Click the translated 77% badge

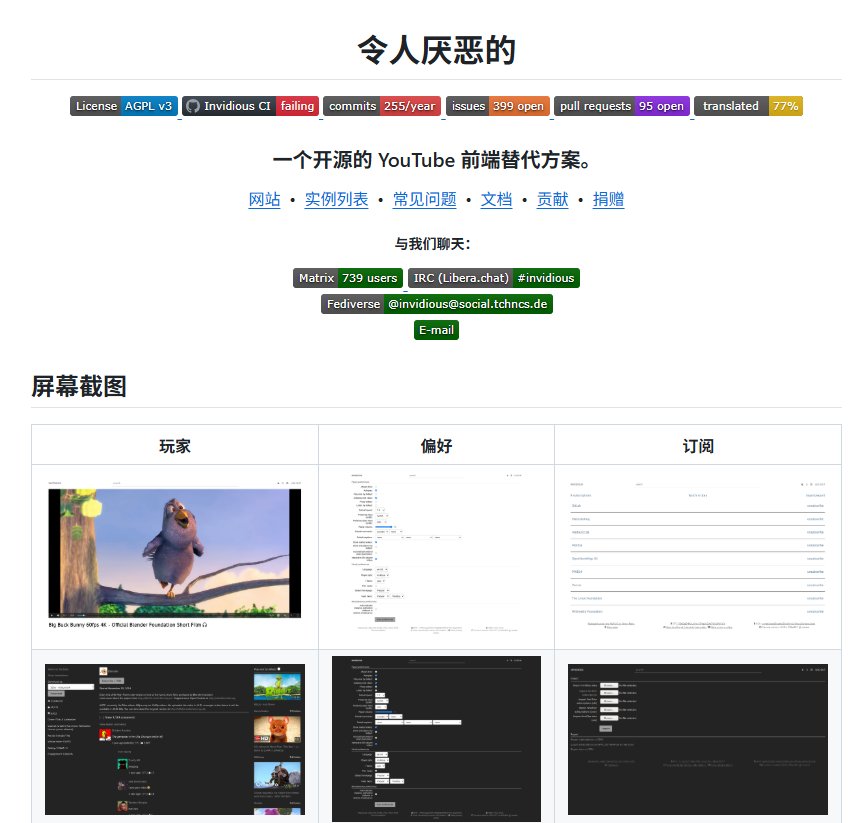pos(749,106)
